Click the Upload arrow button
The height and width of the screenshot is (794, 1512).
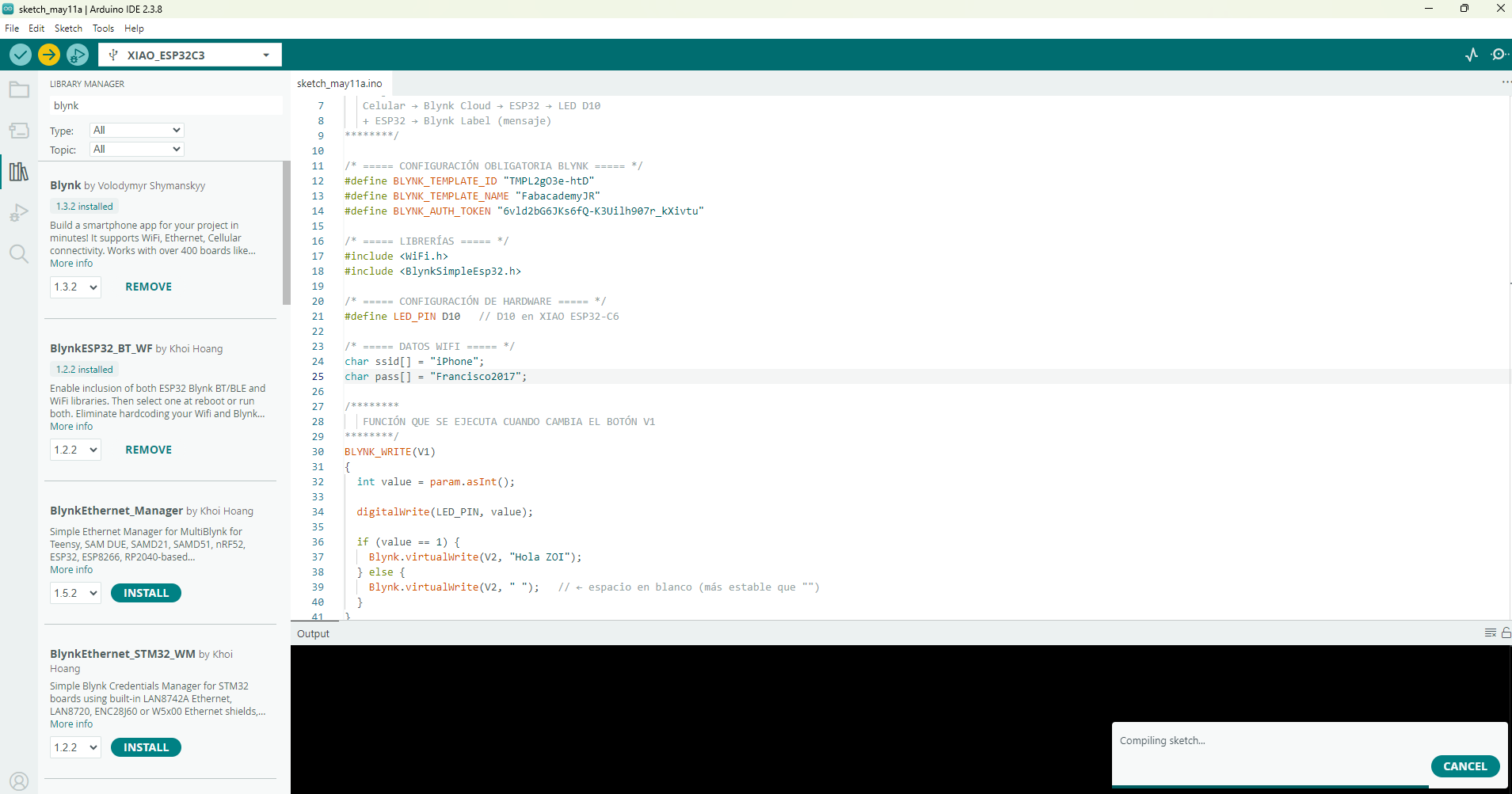49,55
